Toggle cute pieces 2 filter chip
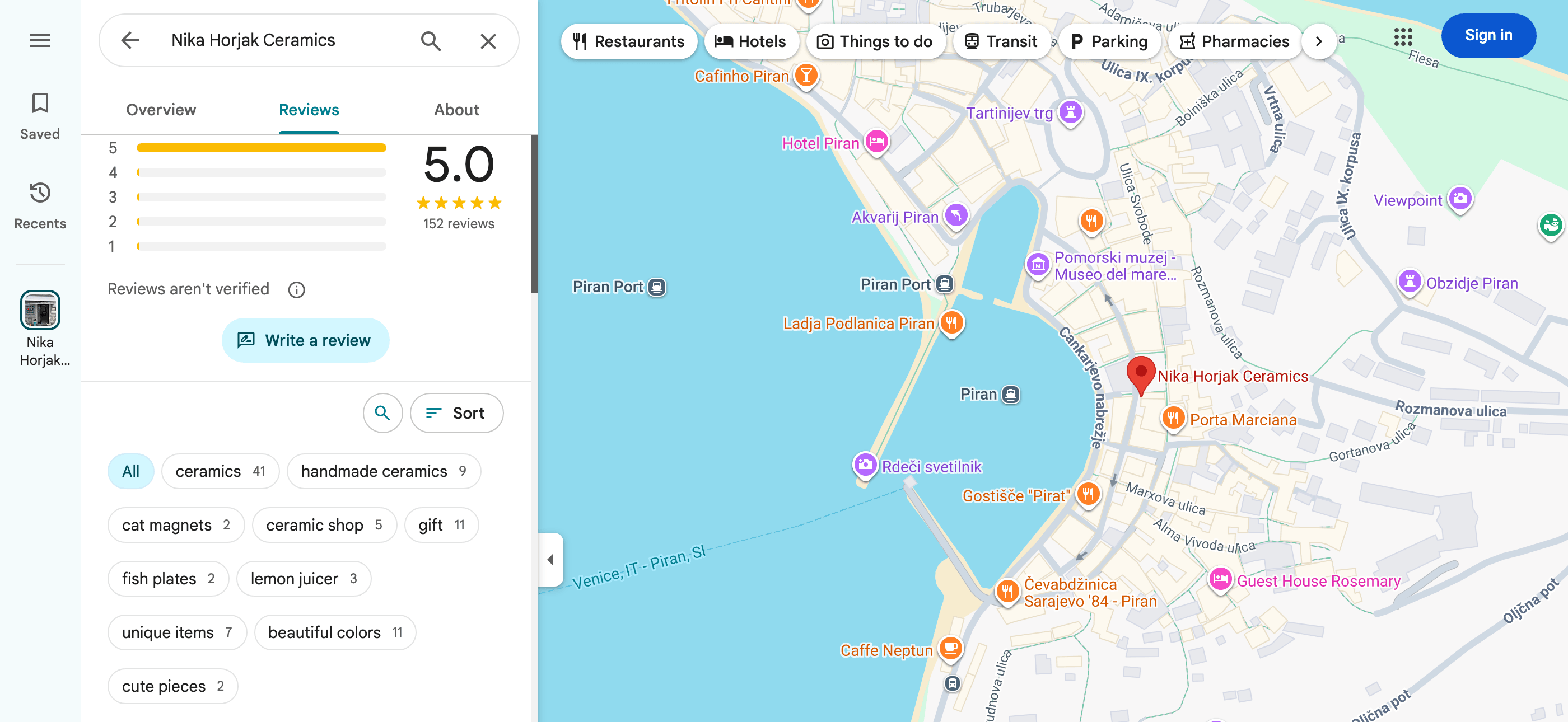This screenshot has height=722, width=1568. click(x=172, y=686)
